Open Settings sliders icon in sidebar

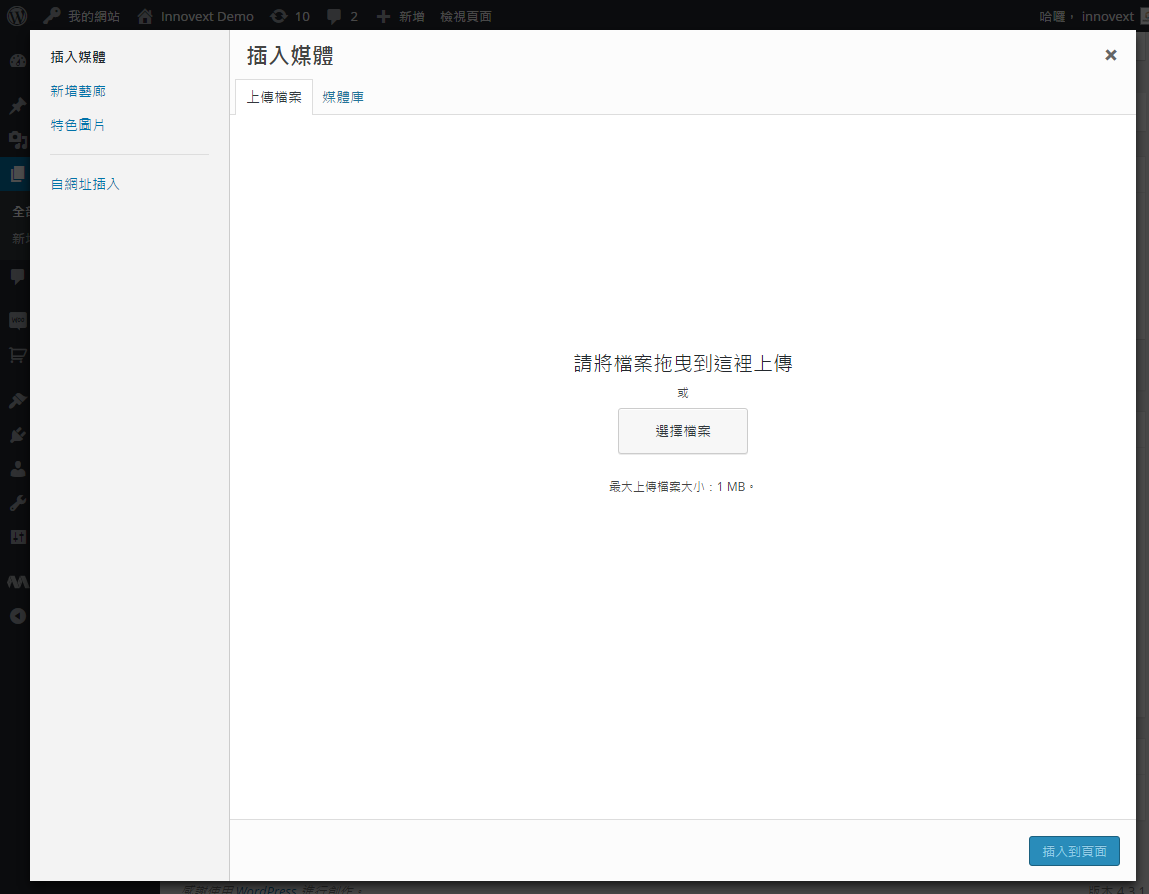(17, 537)
